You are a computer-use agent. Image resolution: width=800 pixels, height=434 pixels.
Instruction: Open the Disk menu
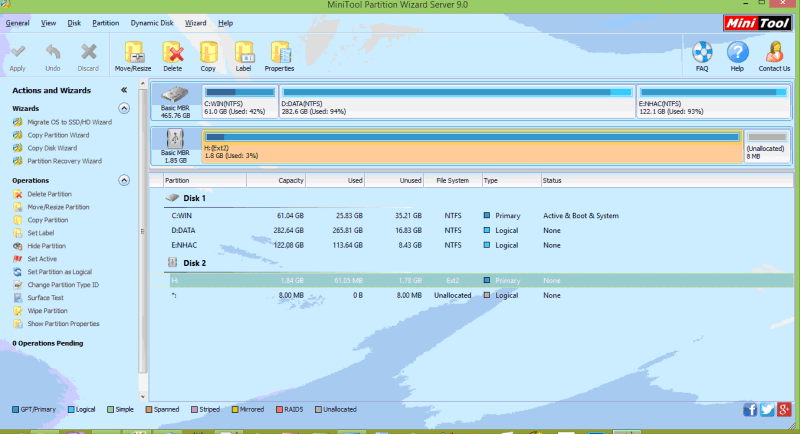pyautogui.click(x=74, y=23)
